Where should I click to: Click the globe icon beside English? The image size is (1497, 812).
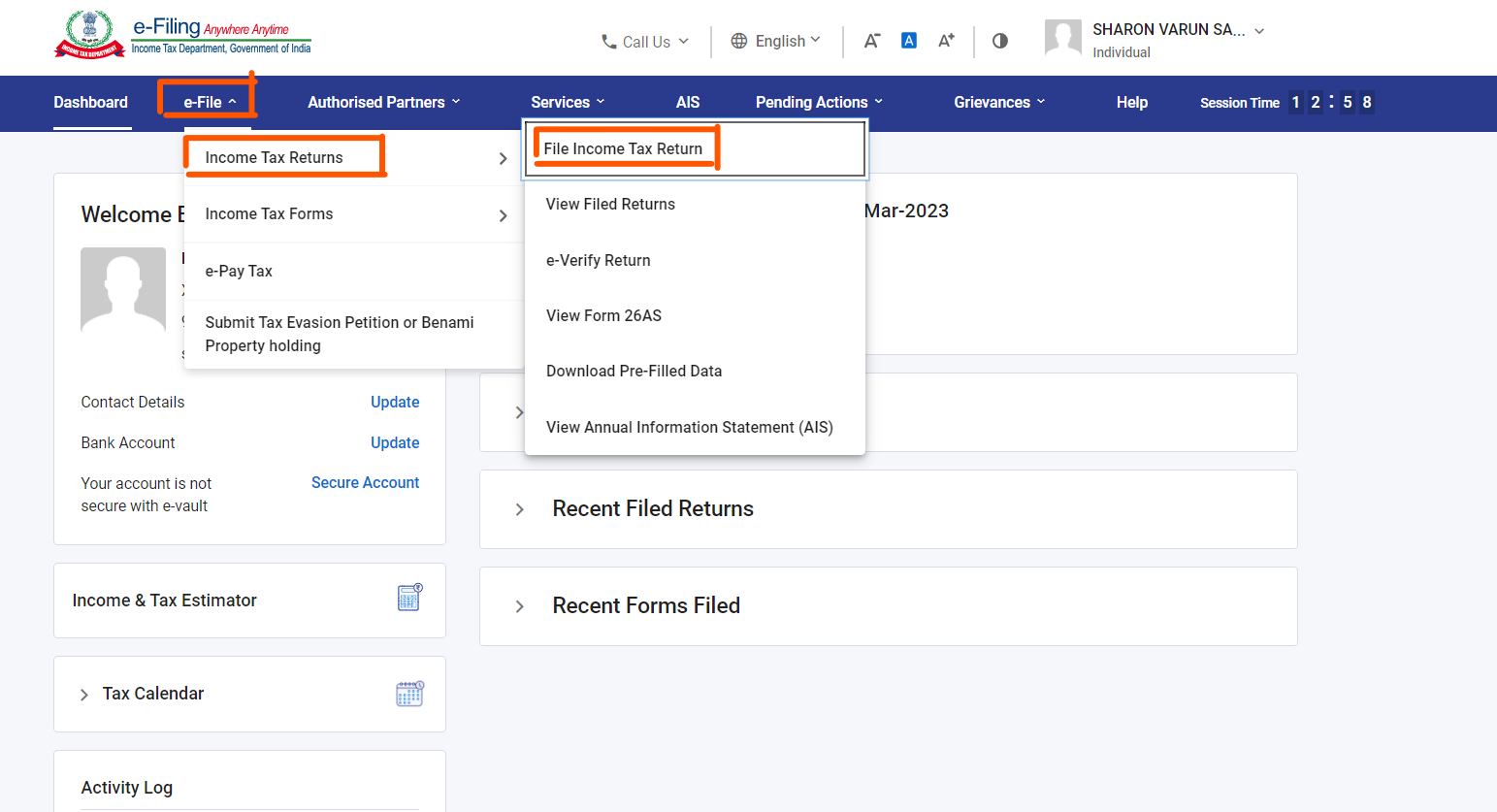coord(740,41)
